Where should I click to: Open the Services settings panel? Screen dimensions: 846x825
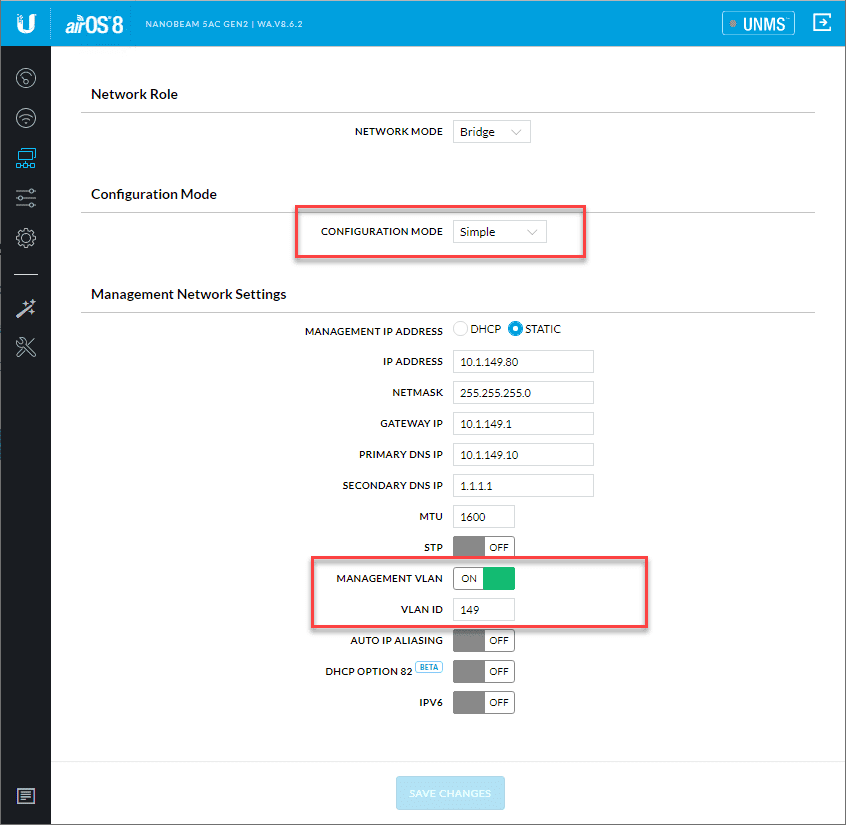(x=25, y=198)
